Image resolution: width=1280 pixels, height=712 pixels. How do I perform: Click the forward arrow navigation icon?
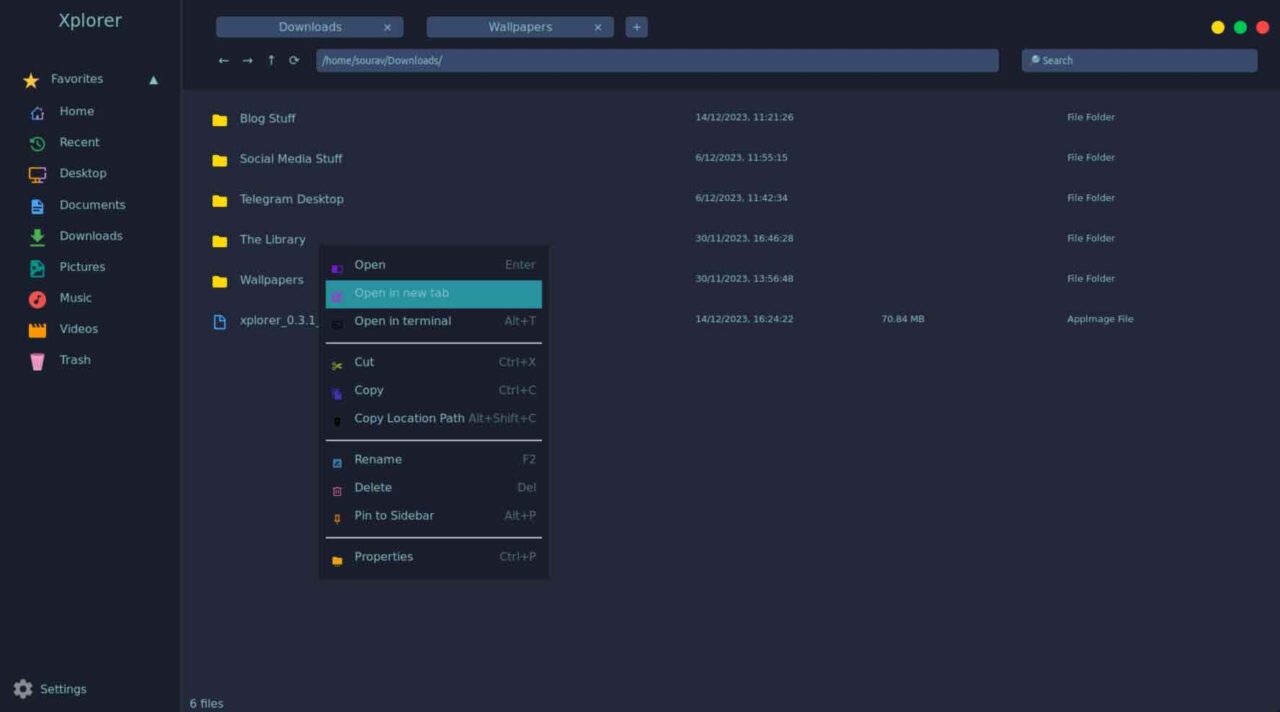pyautogui.click(x=247, y=61)
